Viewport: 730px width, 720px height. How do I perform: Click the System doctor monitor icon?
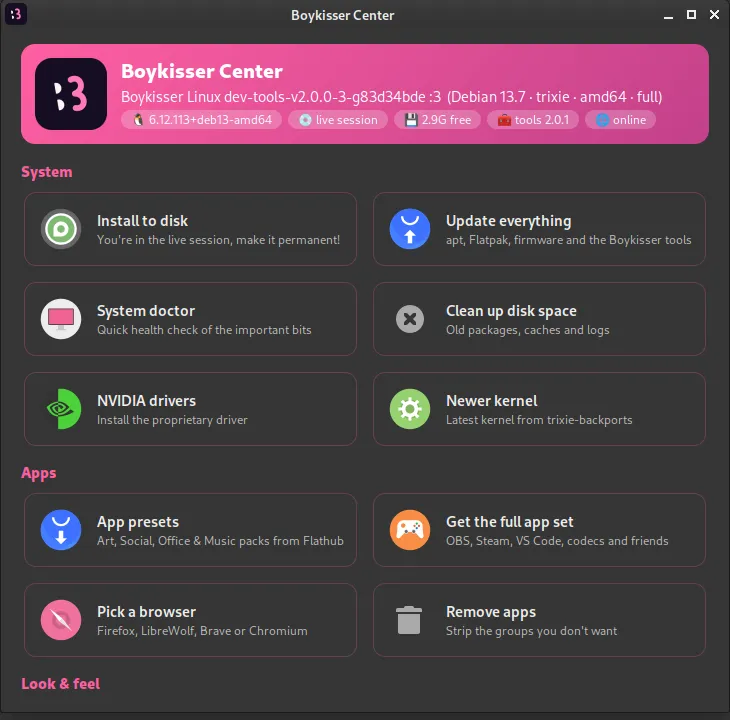coord(61,319)
